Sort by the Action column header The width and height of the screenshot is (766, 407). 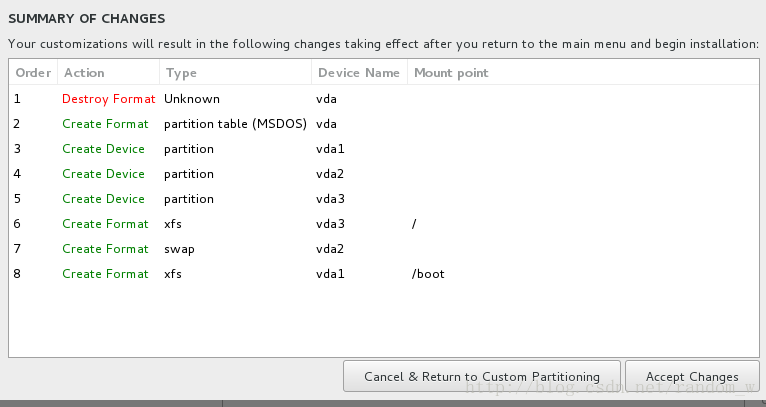pyautogui.click(x=108, y=73)
